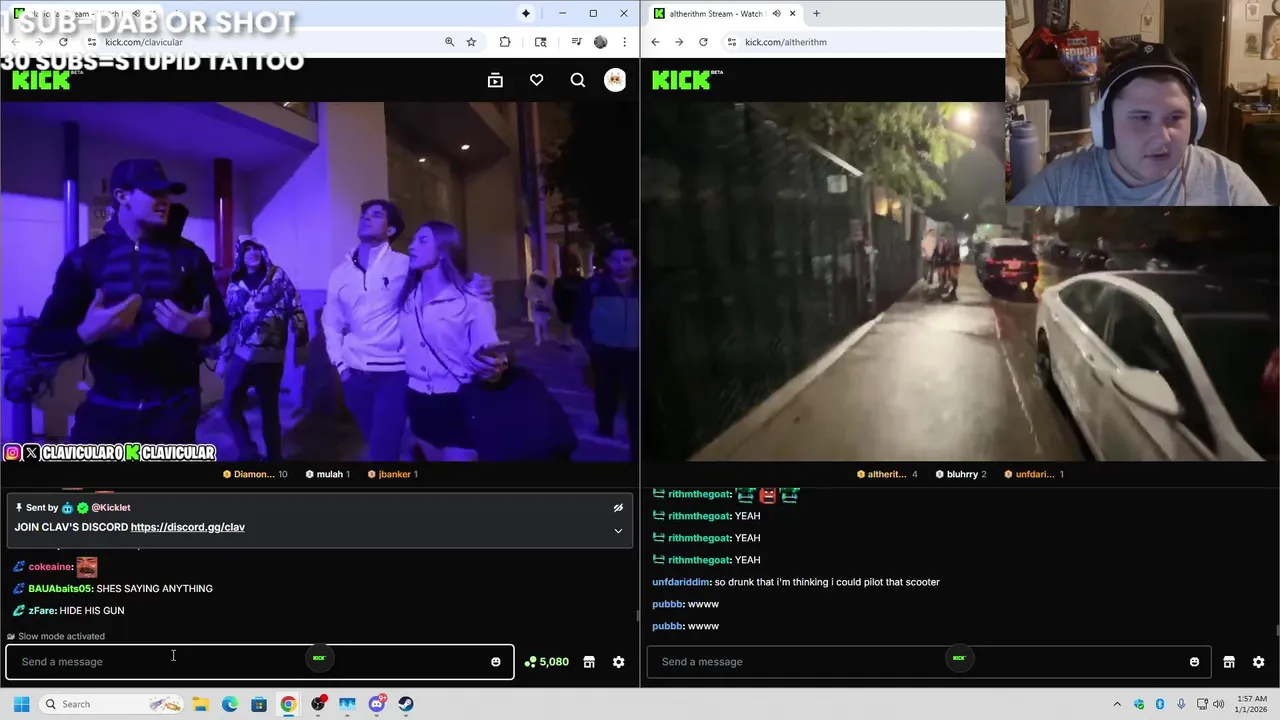The width and height of the screenshot is (1280, 720).
Task: Bookmark the clavicular page with the star
Action: (x=471, y=42)
